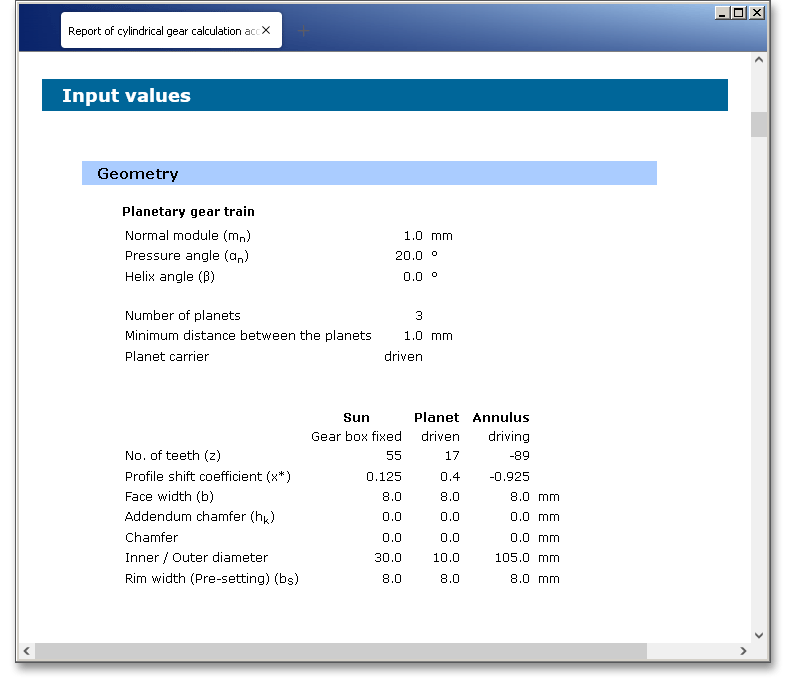Click the horizontal scrollbar left arrow
Screen dimensions: 786x678
tap(26, 651)
